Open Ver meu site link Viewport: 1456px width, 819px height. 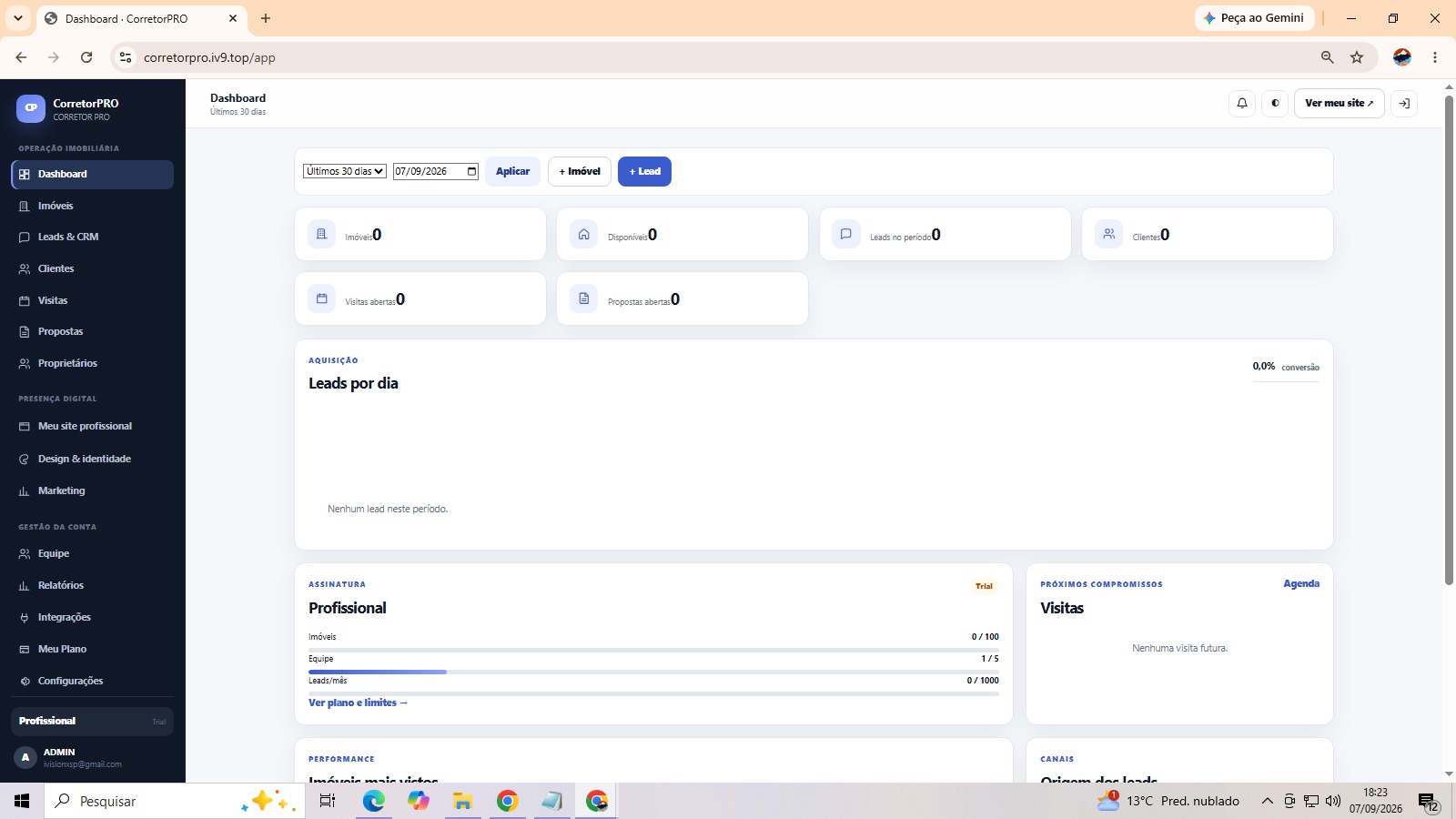tap(1340, 103)
